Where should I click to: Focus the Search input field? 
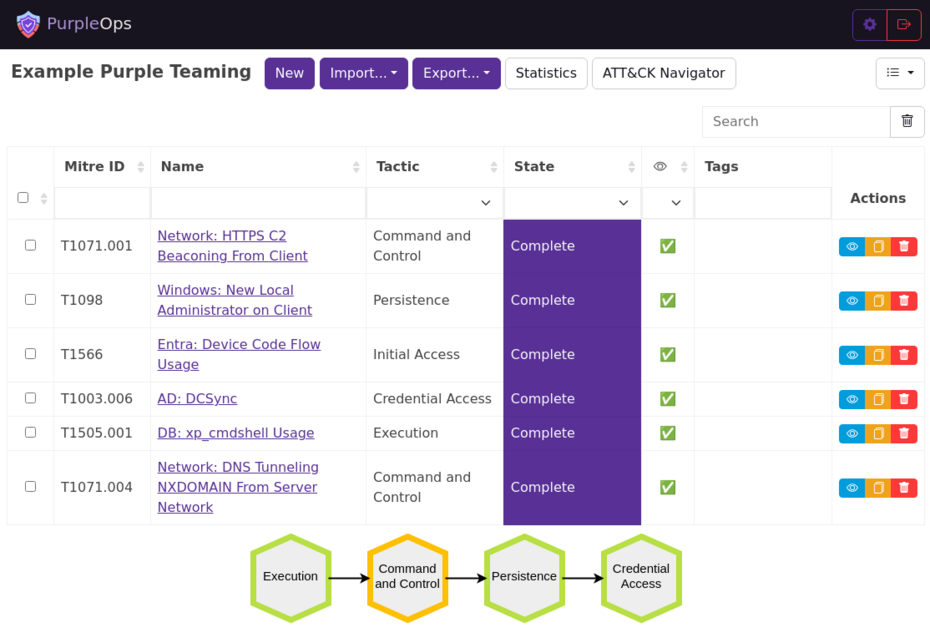[795, 121]
